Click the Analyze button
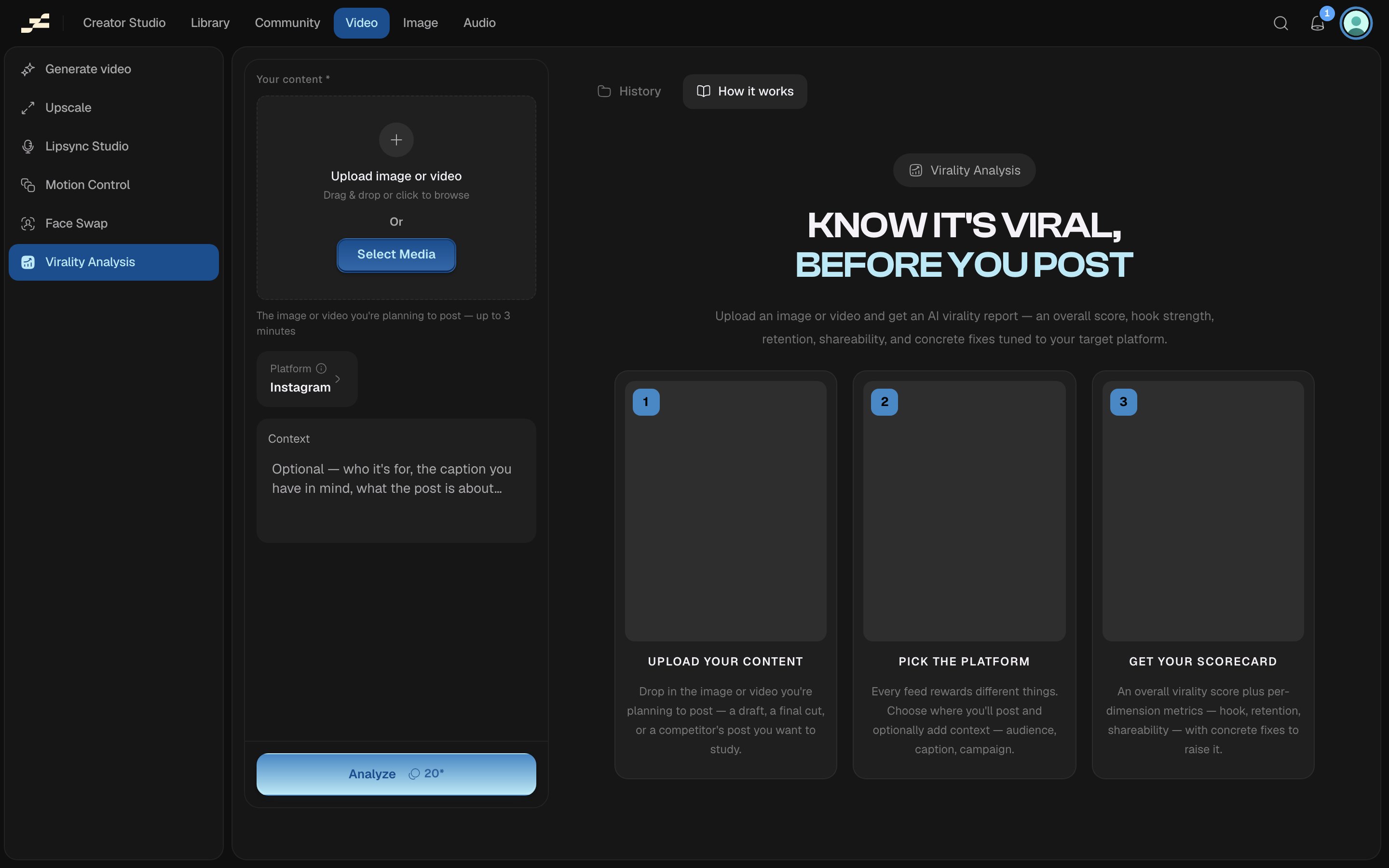The width and height of the screenshot is (1389, 868). [396, 774]
